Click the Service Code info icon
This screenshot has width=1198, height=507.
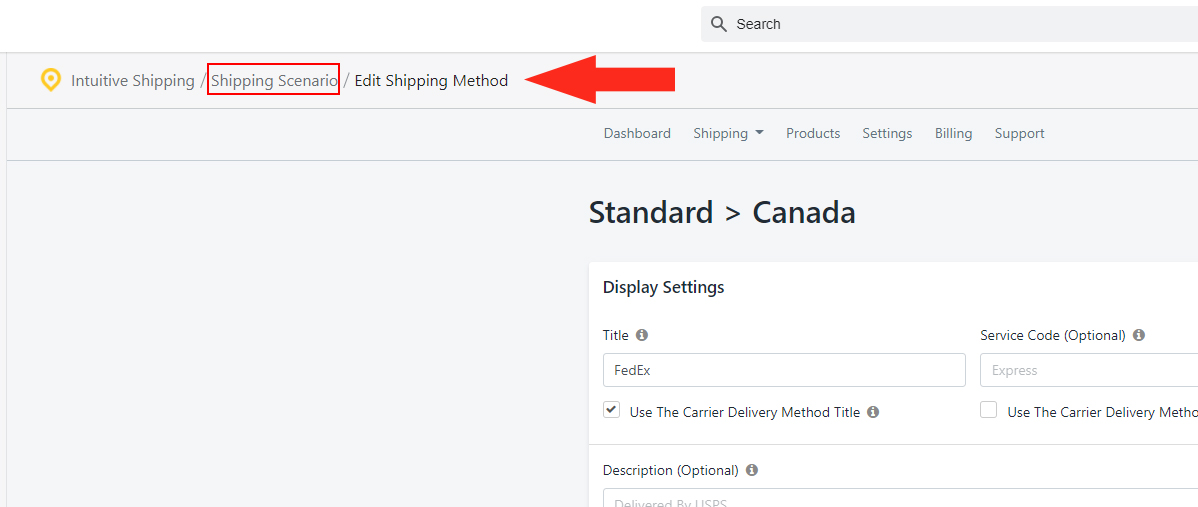click(1139, 336)
